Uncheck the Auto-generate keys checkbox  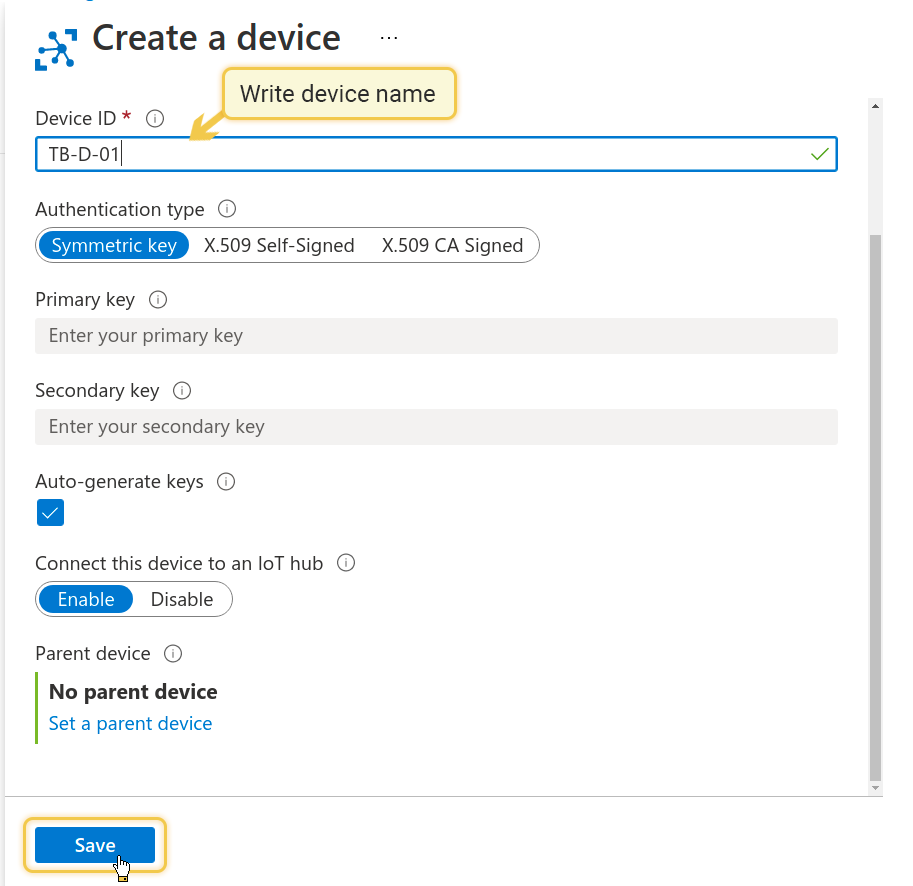click(x=50, y=512)
